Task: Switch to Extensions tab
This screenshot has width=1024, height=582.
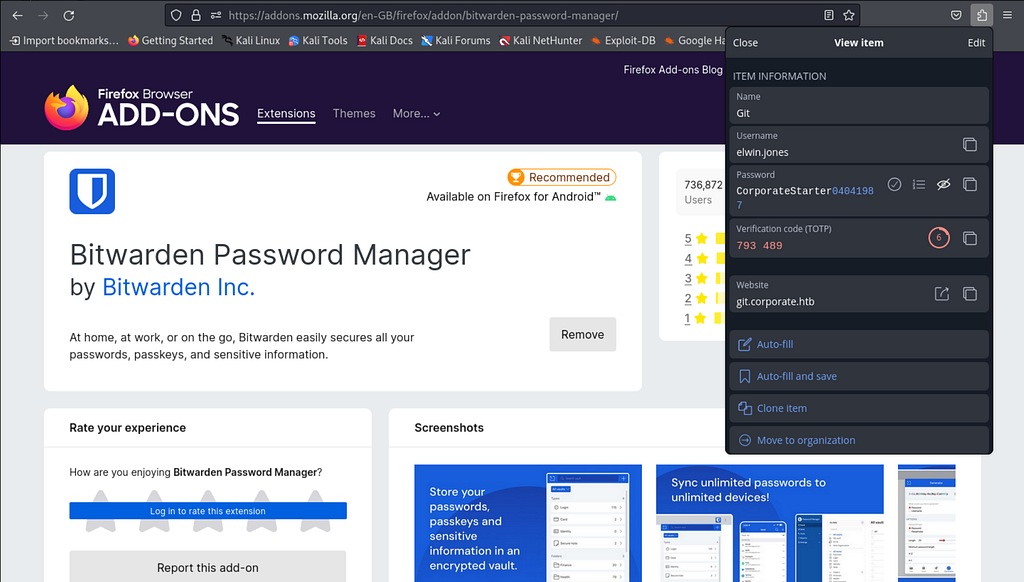Action: (x=286, y=114)
